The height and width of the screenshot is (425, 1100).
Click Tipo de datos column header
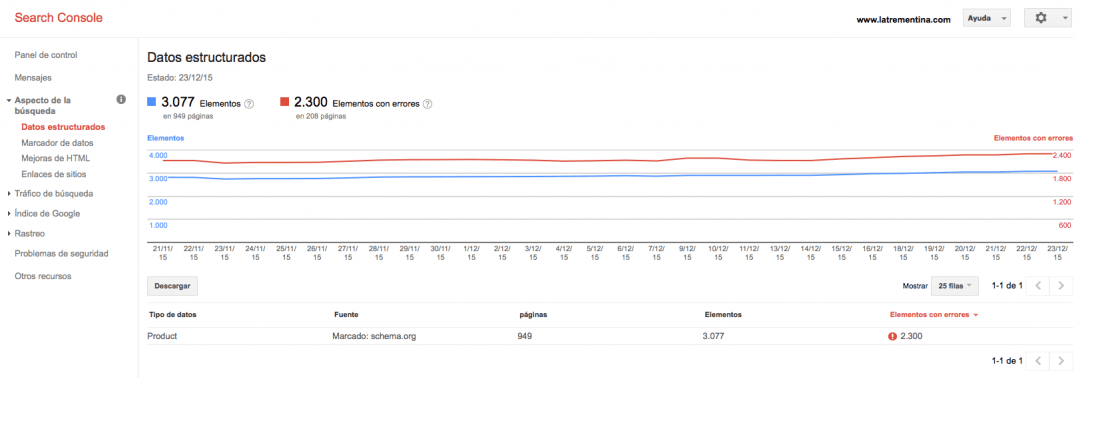click(x=173, y=315)
